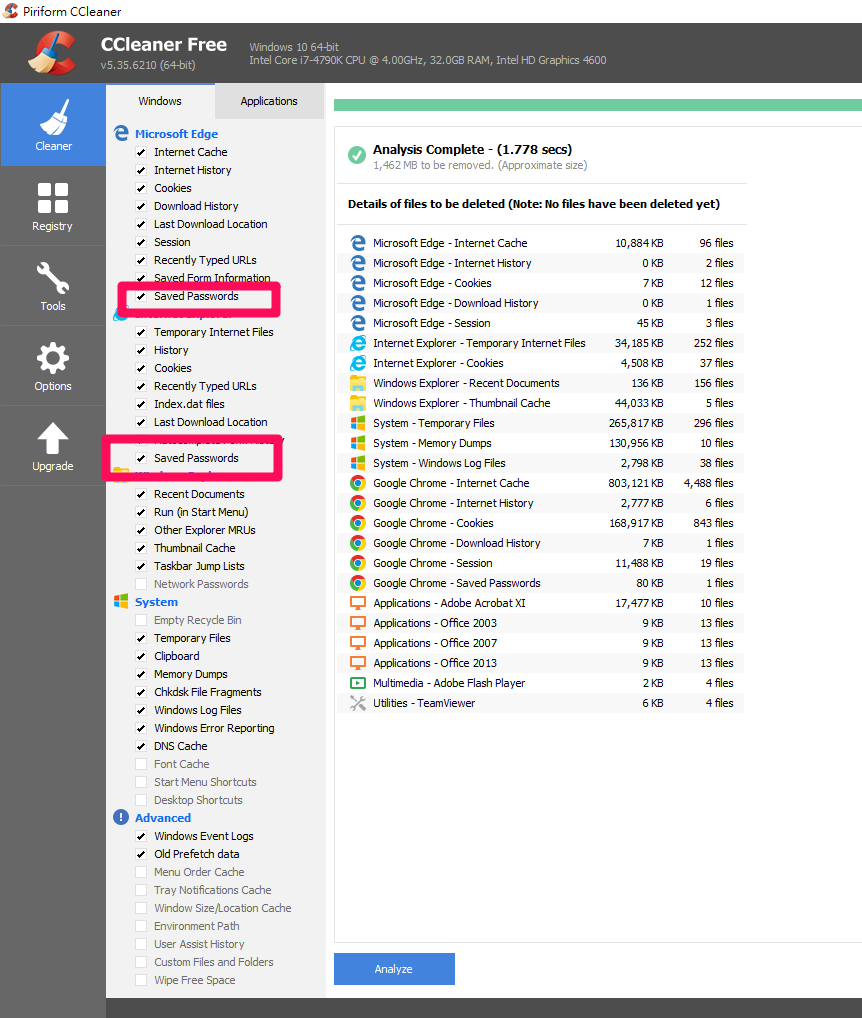Click Chrome icon beside Google Chrome - Saved Passwords

(x=358, y=583)
